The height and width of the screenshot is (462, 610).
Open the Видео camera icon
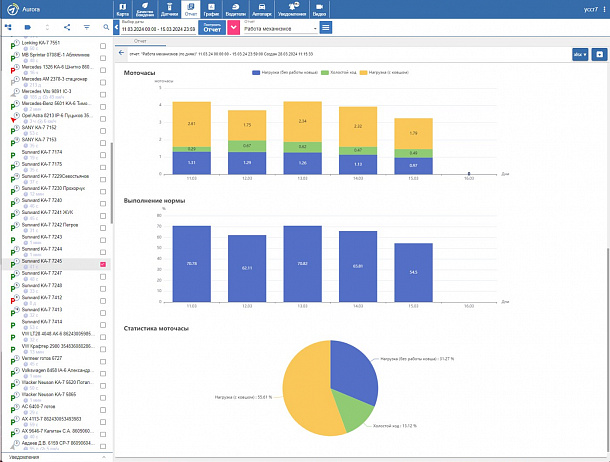(319, 9)
